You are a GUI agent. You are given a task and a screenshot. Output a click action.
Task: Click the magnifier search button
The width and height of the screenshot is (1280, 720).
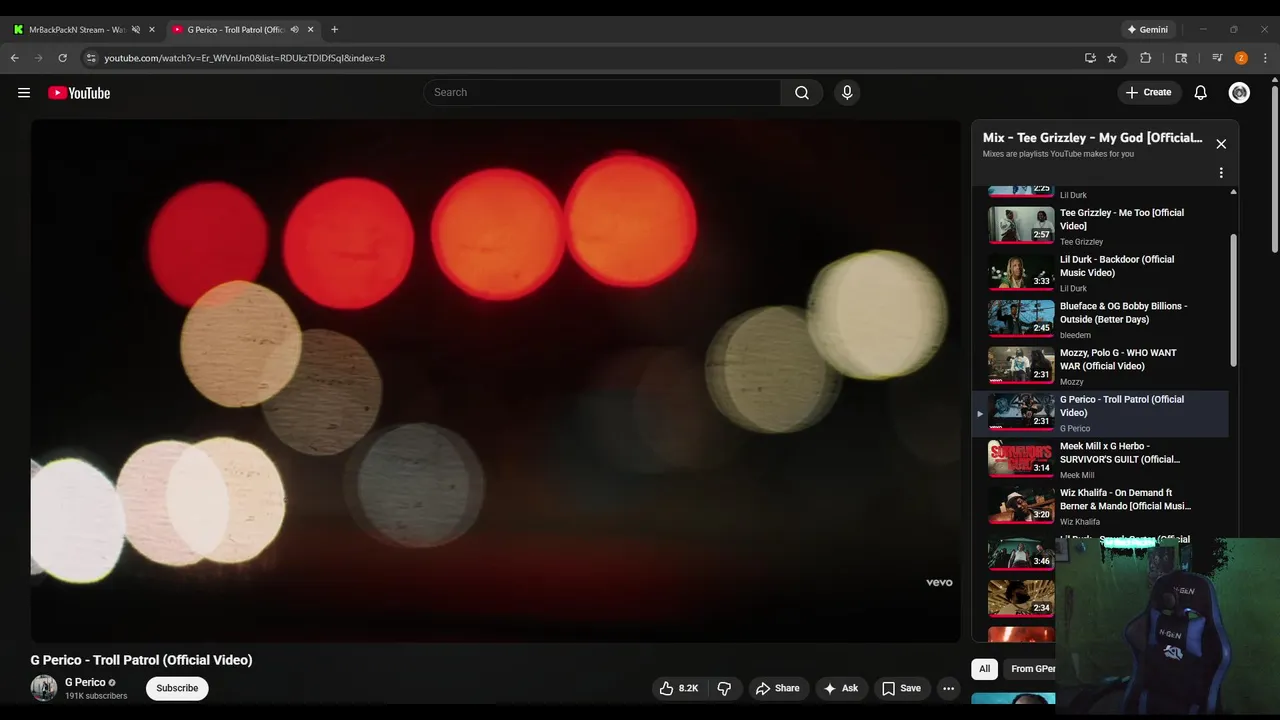pyautogui.click(x=802, y=93)
